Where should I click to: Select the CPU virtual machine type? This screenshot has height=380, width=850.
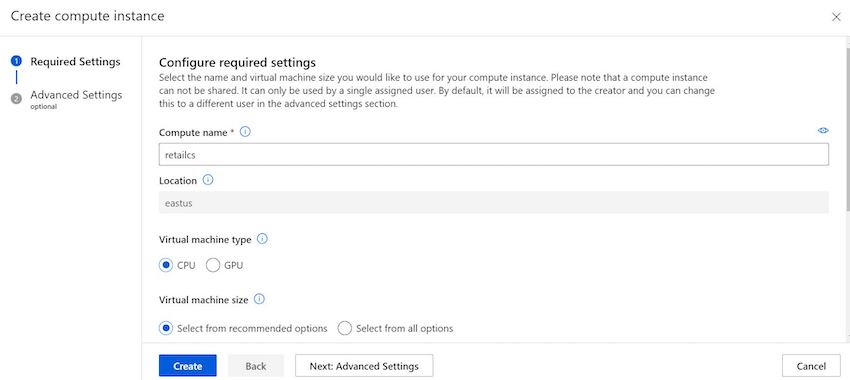pos(166,265)
